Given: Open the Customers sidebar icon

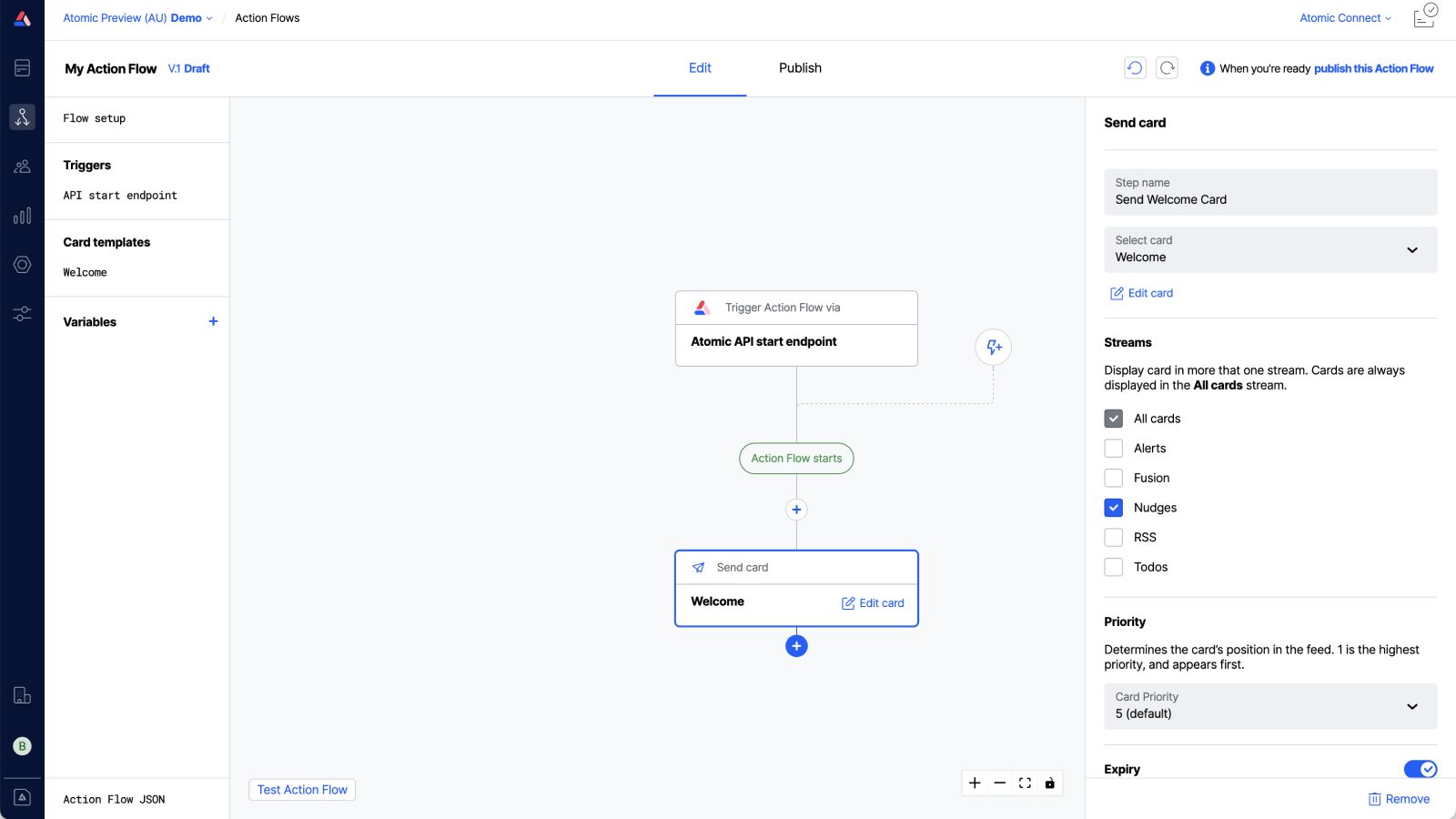Looking at the screenshot, I should (23, 167).
